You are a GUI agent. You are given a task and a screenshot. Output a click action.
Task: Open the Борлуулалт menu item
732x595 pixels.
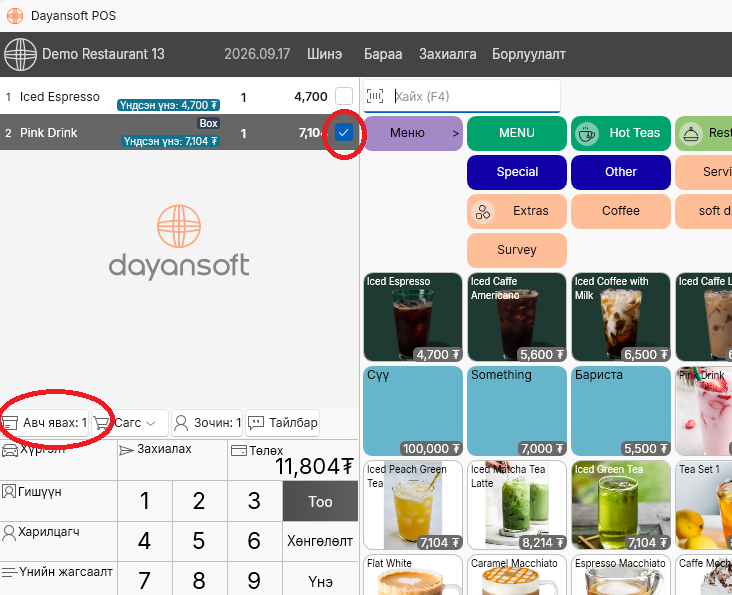point(528,54)
